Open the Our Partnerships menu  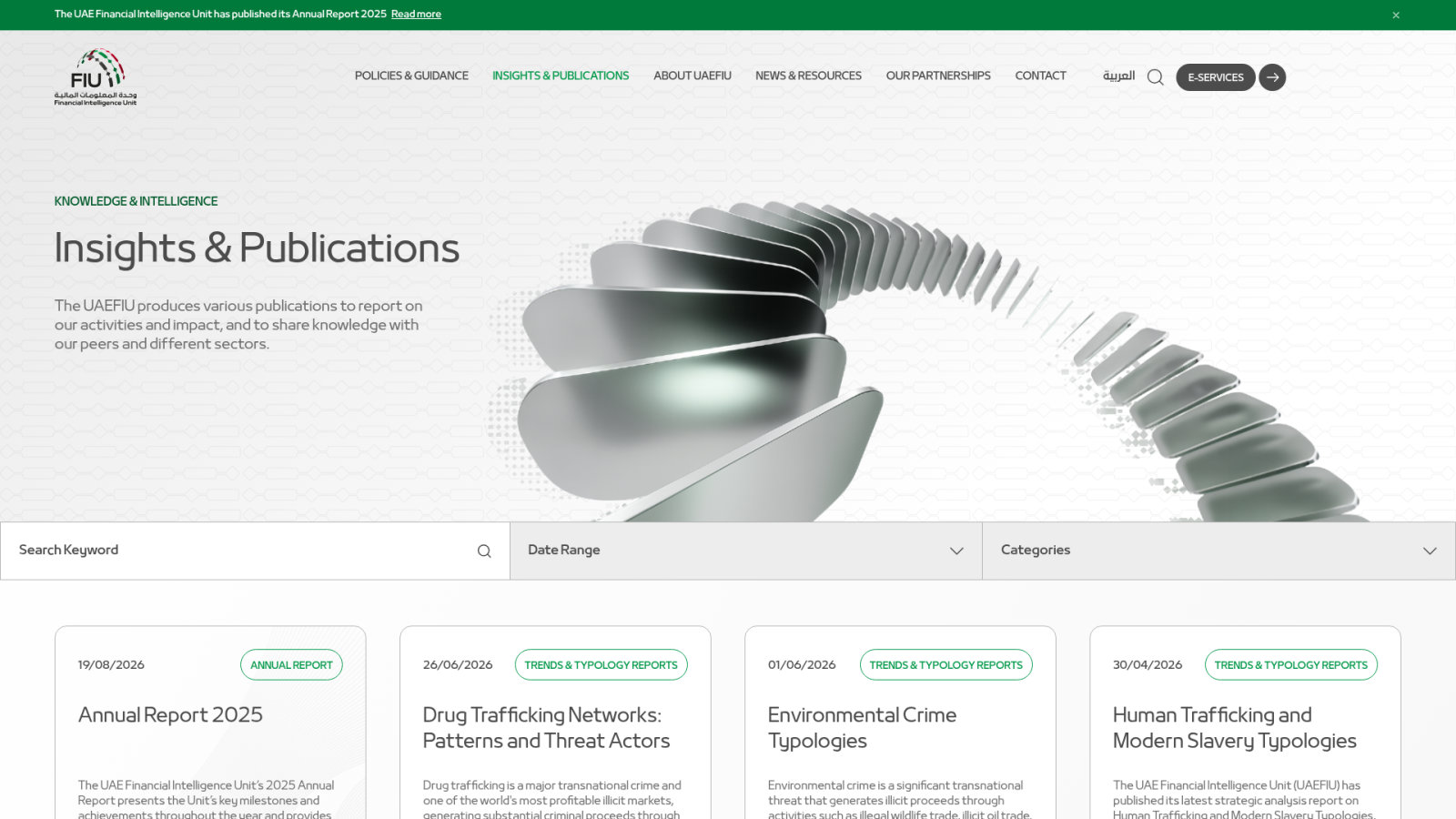click(938, 76)
